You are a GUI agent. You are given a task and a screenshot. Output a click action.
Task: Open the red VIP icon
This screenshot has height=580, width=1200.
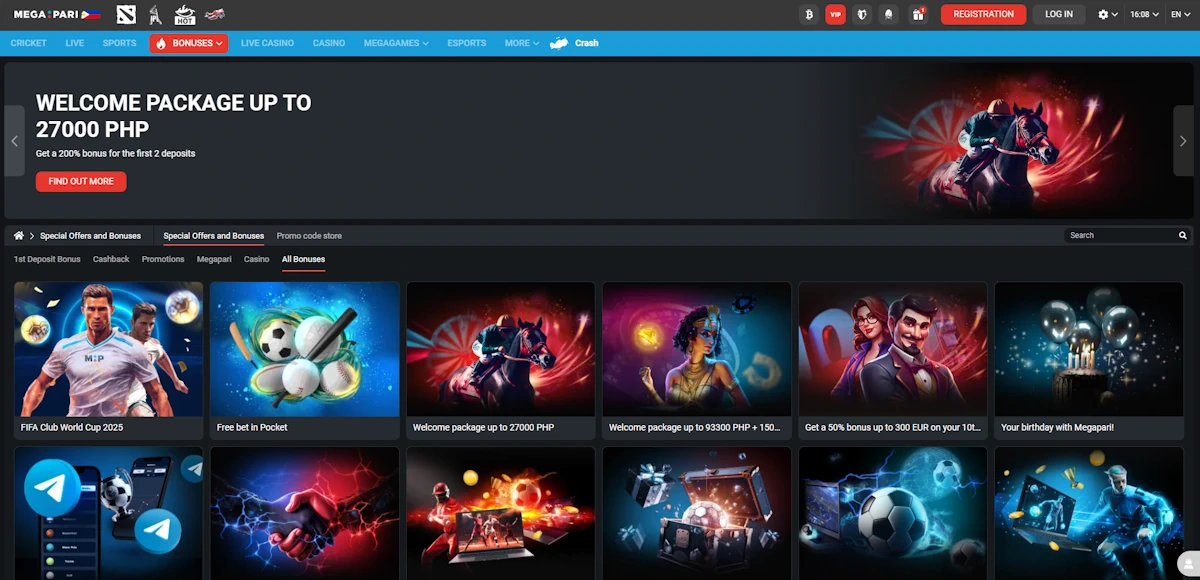(836, 14)
